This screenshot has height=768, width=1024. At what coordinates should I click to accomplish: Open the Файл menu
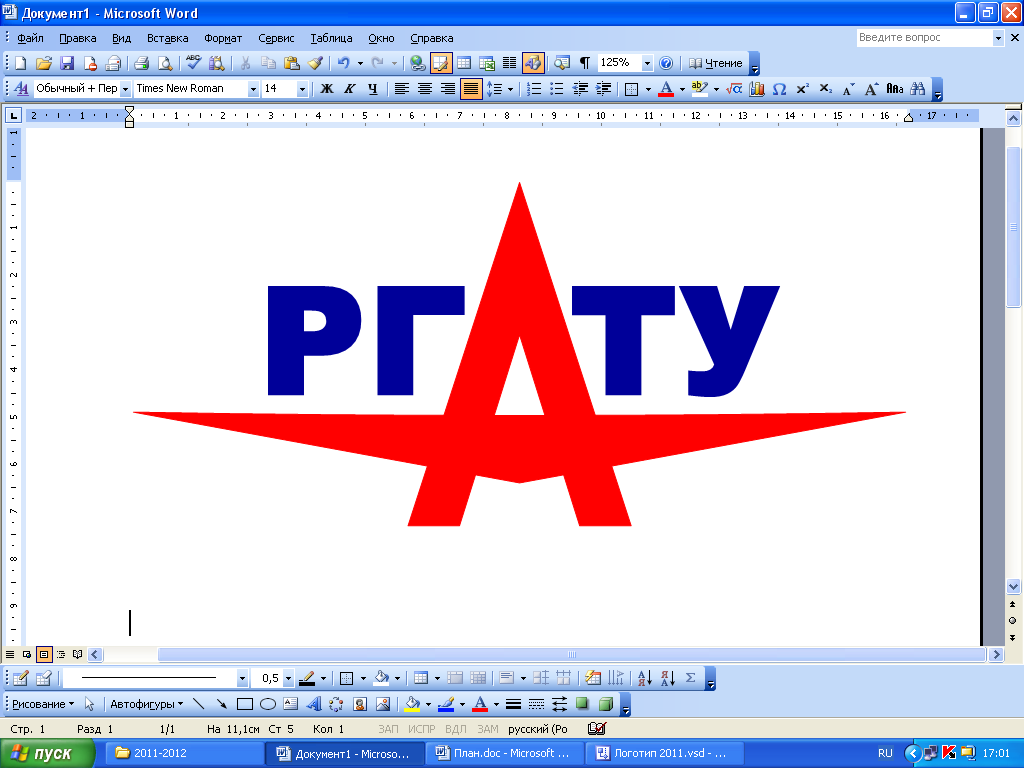click(30, 38)
